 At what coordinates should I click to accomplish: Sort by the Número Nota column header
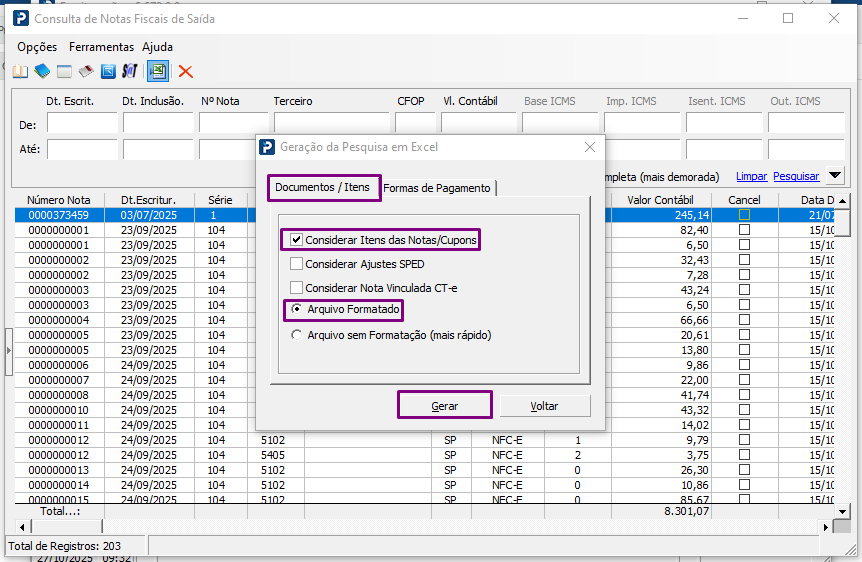[59, 200]
